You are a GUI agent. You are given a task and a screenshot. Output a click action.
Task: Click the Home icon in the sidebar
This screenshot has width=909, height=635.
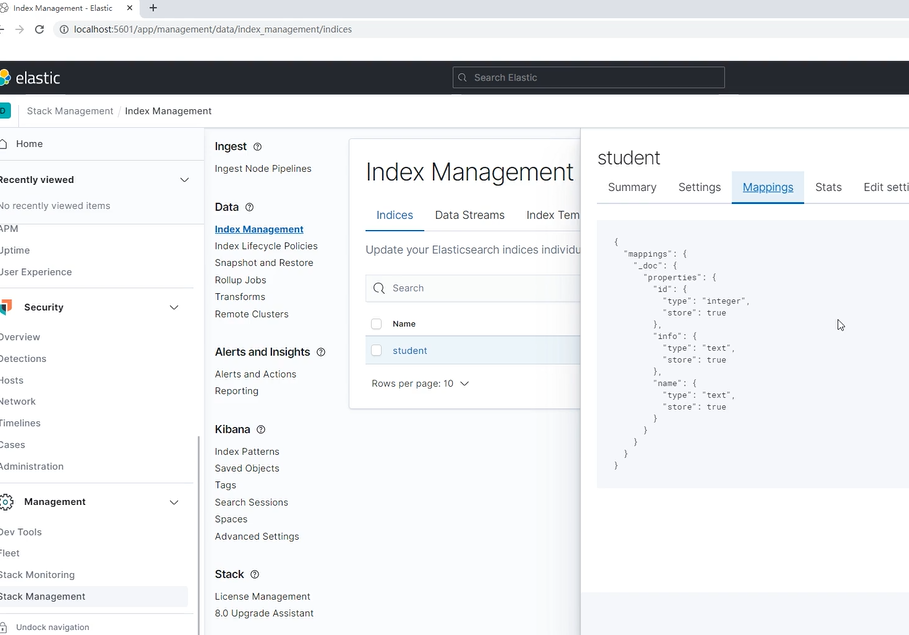coord(3,144)
